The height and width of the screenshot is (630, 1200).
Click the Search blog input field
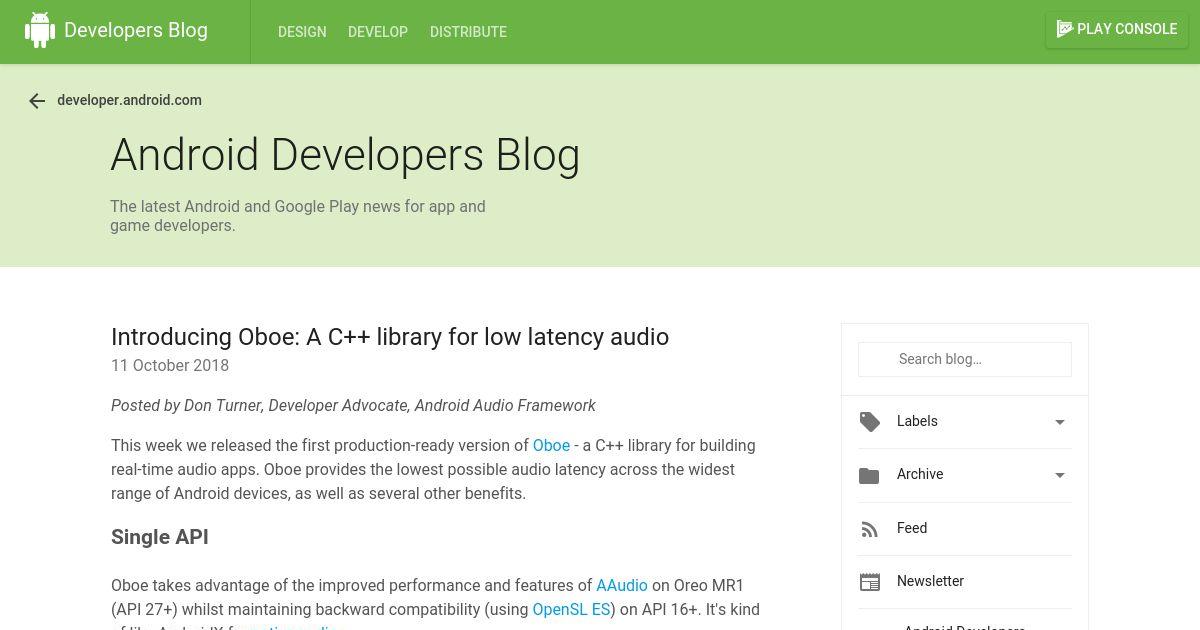pyautogui.click(x=965, y=359)
